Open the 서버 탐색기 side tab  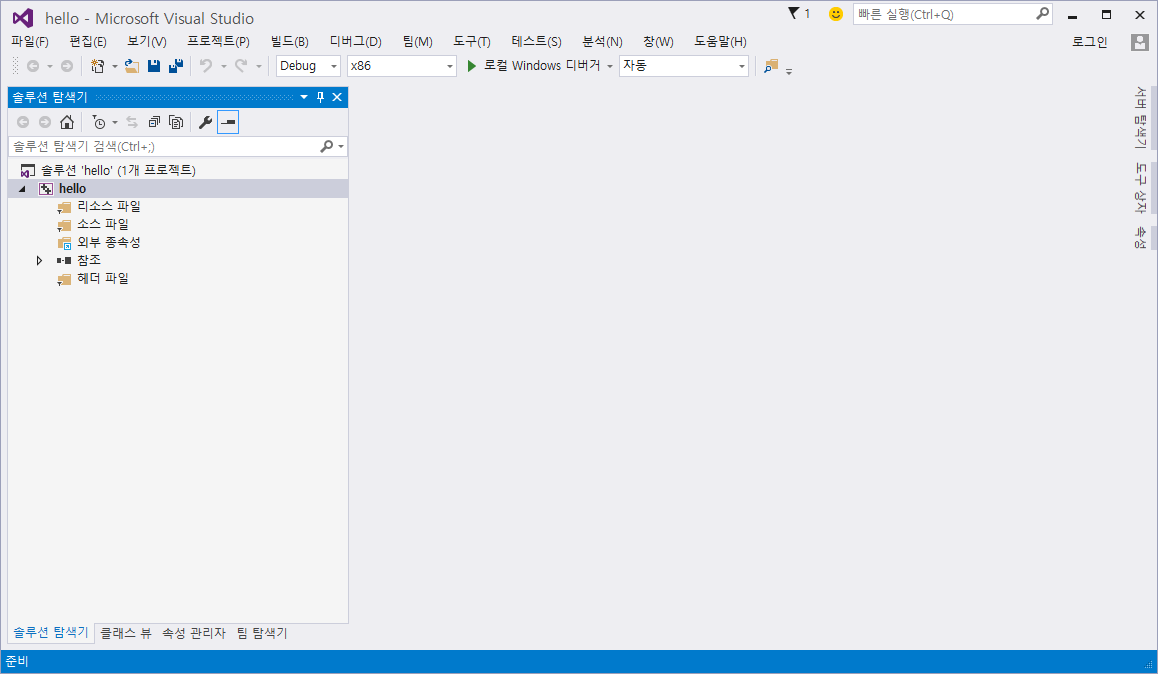coord(1140,117)
